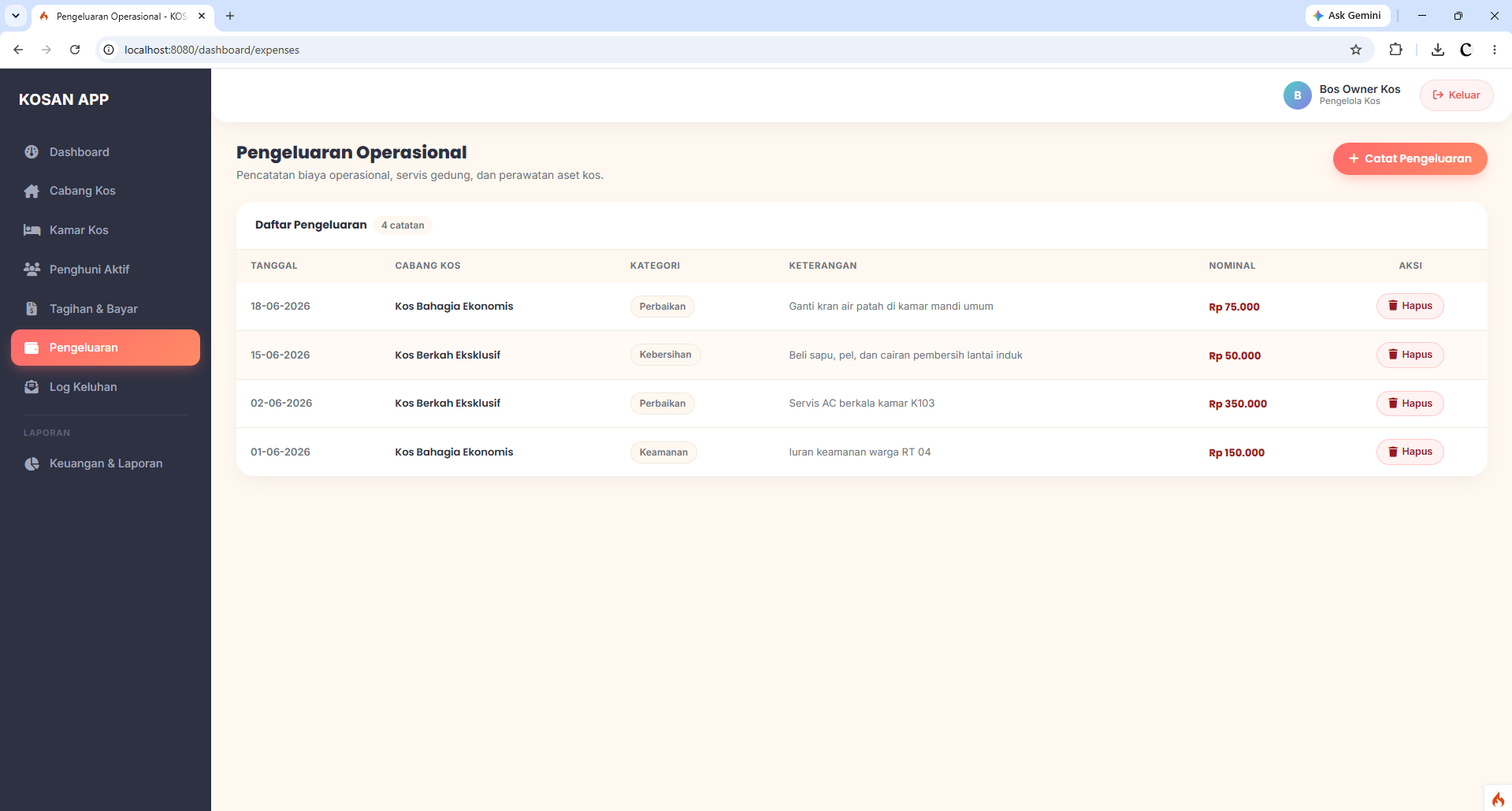Click the Log Keluhan icon
The height and width of the screenshot is (811, 1512).
pyautogui.click(x=32, y=387)
